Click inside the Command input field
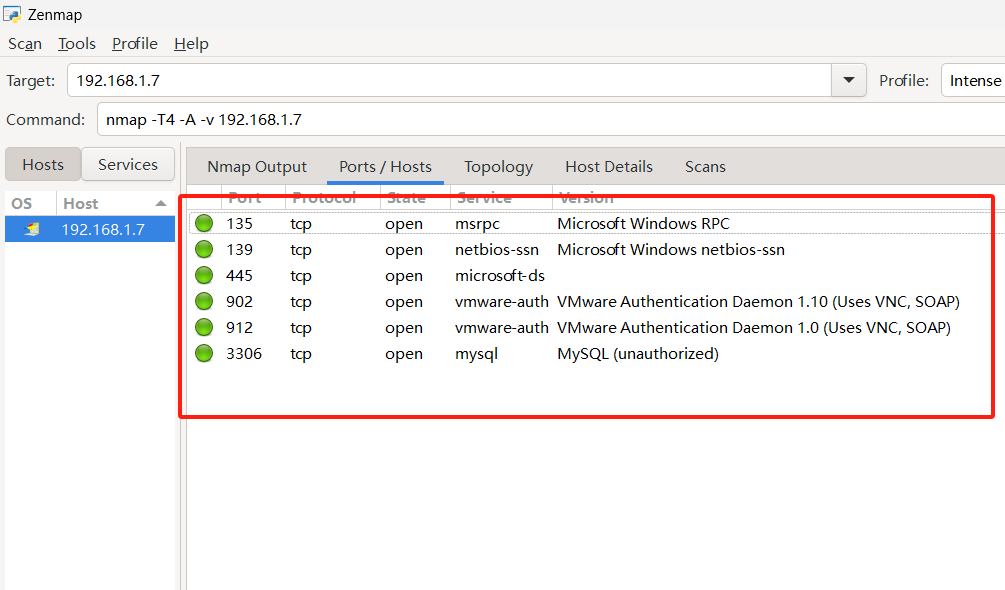Viewport: 1005px width, 590px height. (x=550, y=120)
